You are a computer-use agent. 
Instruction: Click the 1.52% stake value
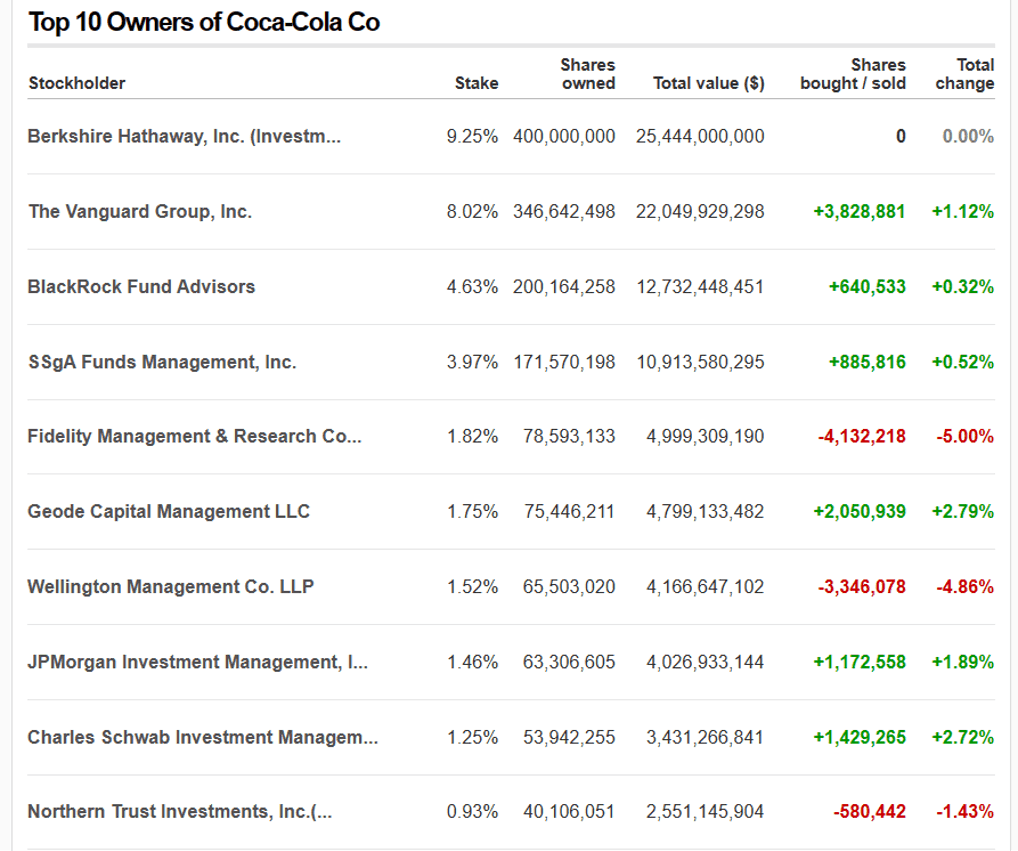click(x=473, y=587)
